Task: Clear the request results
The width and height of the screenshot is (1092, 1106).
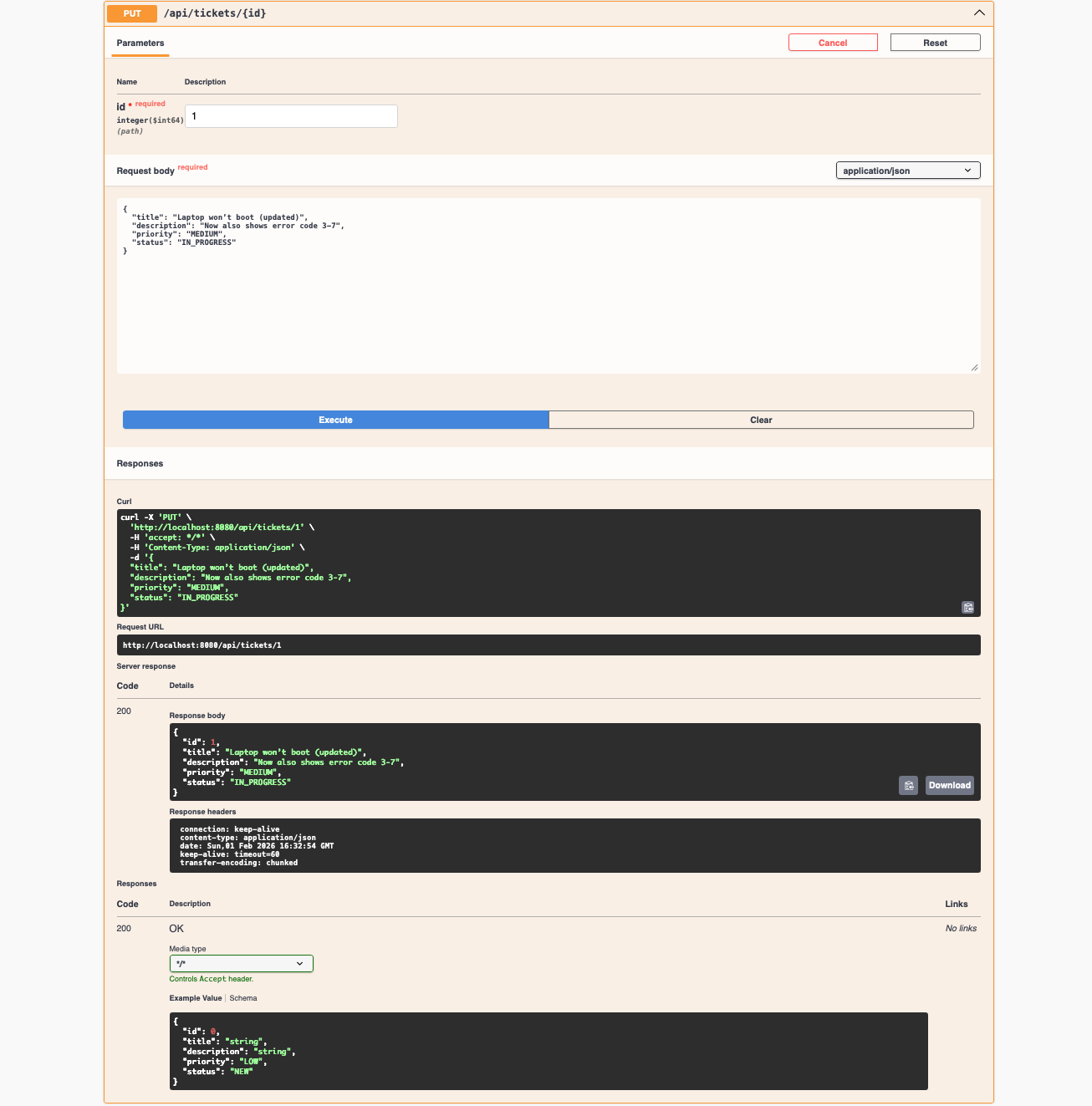Action: point(761,420)
